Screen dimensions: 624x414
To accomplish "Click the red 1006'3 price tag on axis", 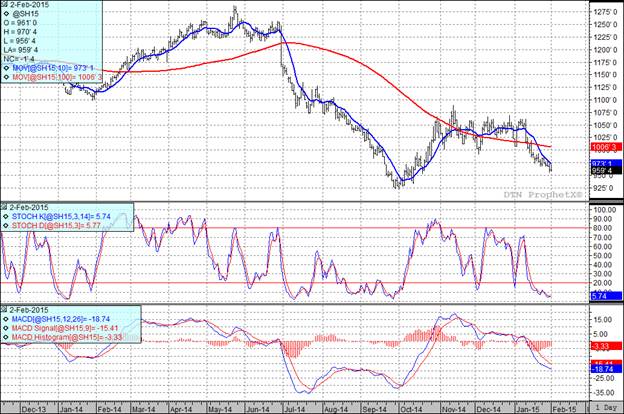I will tap(606, 147).
